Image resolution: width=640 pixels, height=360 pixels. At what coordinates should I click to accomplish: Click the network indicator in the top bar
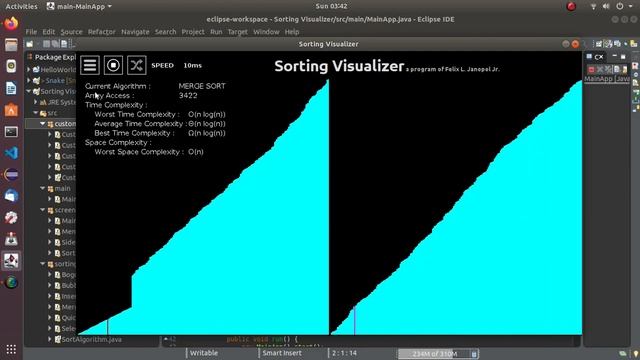[x=593, y=6]
